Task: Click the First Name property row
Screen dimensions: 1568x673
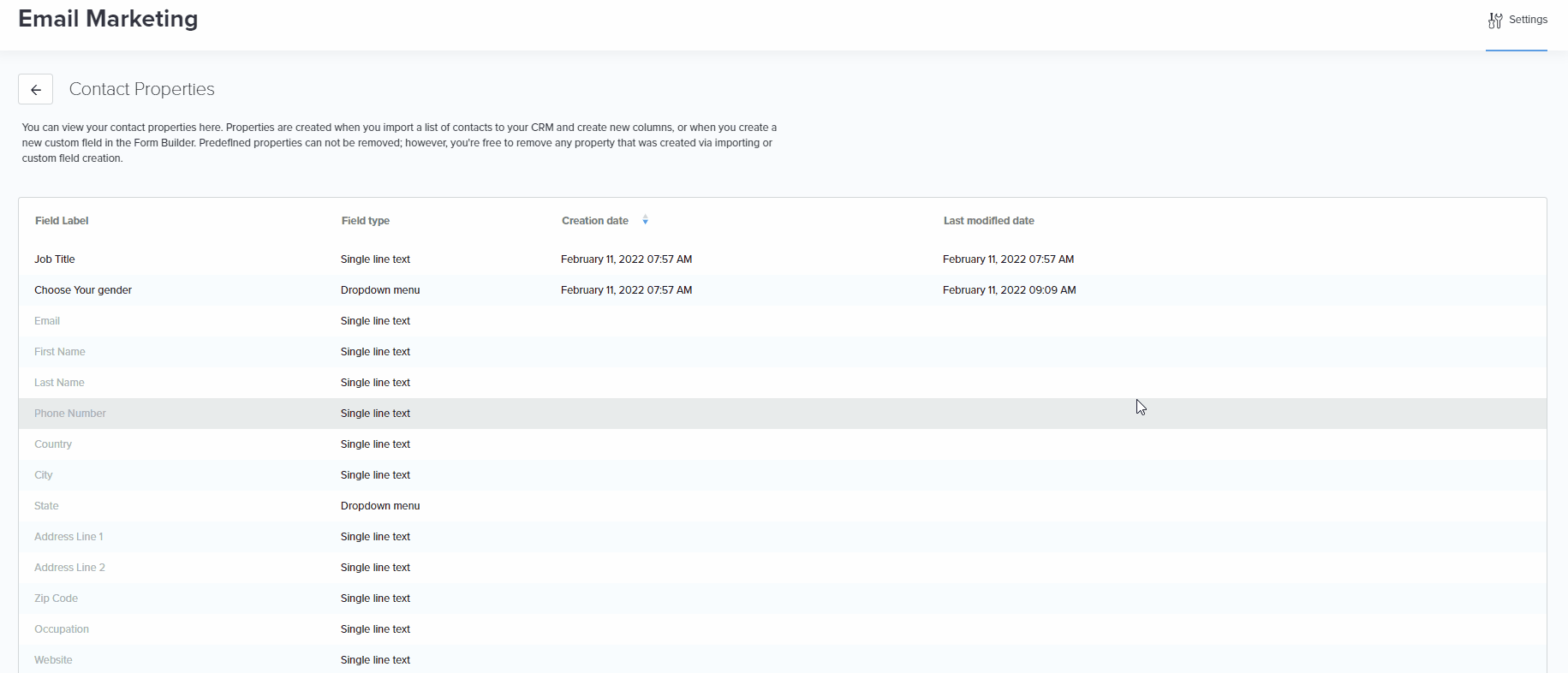Action: (60, 352)
